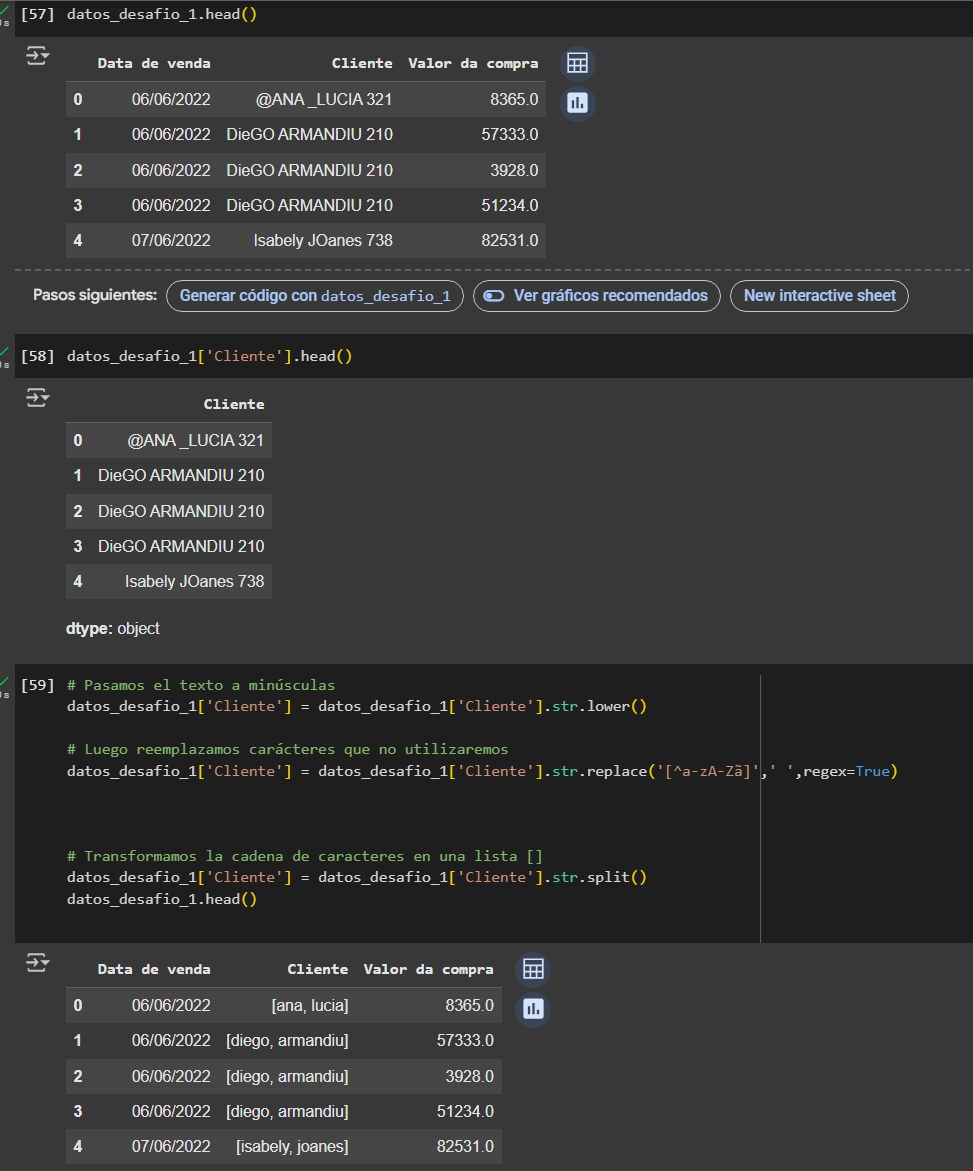Click 'Cliente' header in first table
This screenshot has width=973, height=1171.
[x=362, y=63]
